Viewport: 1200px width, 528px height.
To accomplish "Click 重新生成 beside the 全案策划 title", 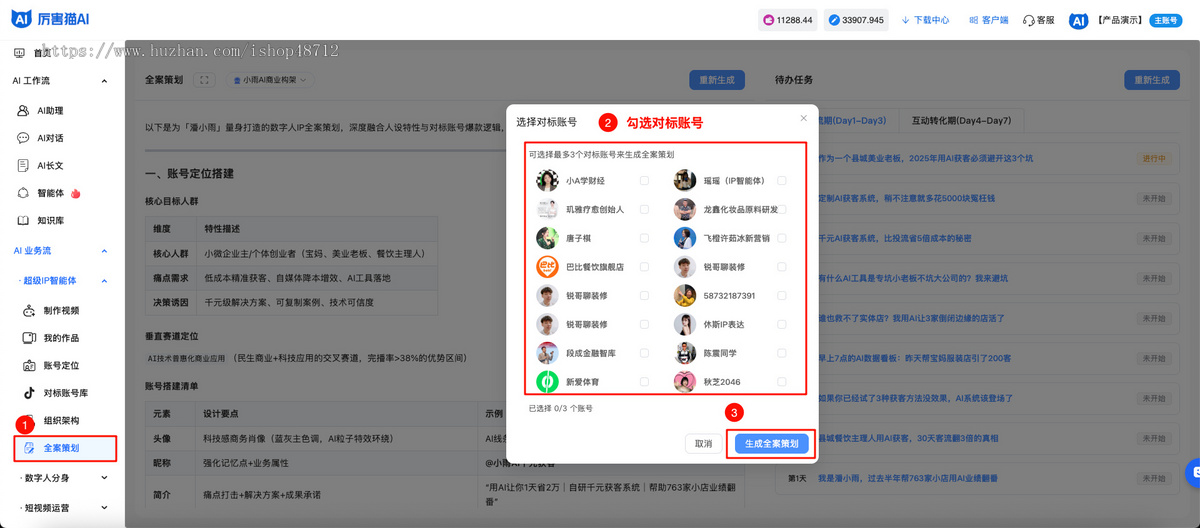I will tap(717, 80).
